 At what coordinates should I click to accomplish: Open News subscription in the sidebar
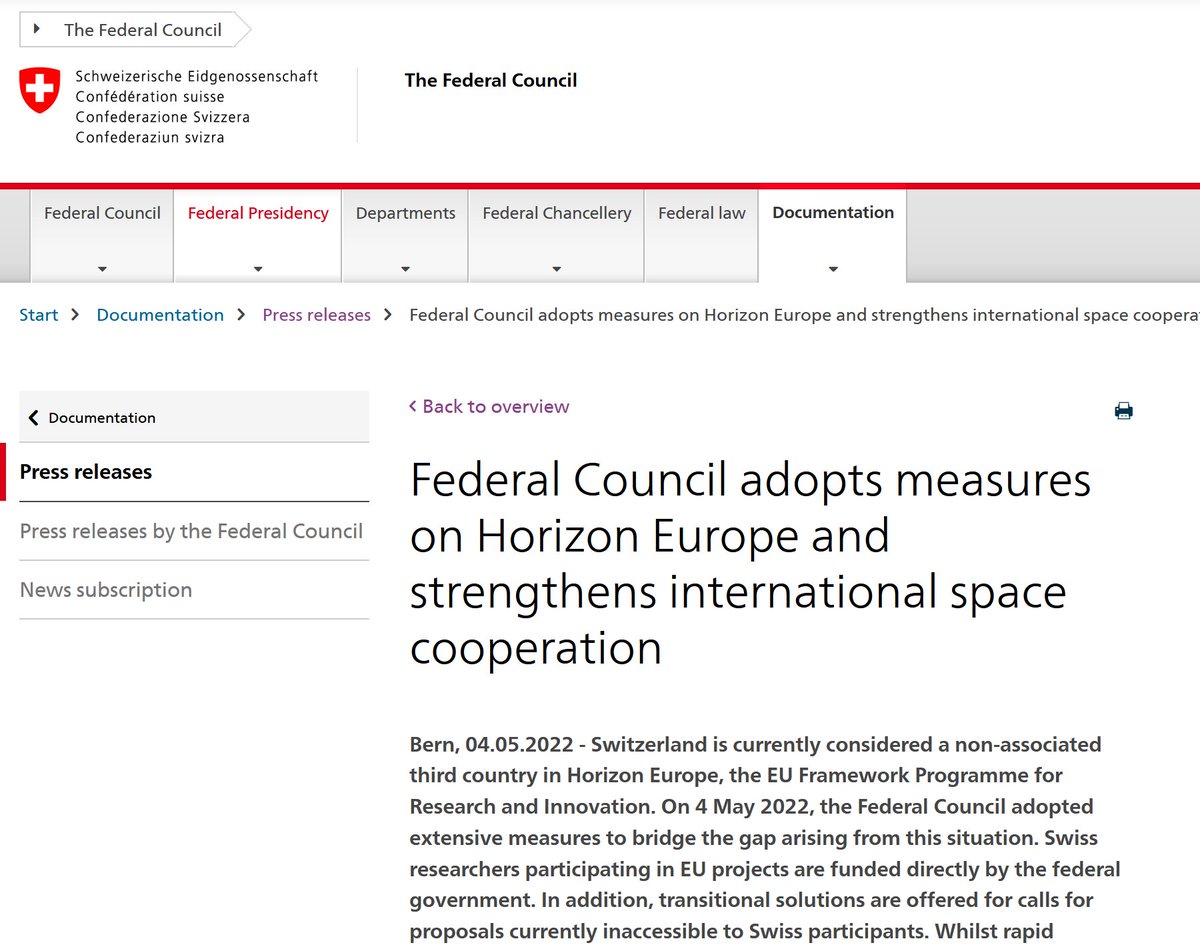[194, 590]
